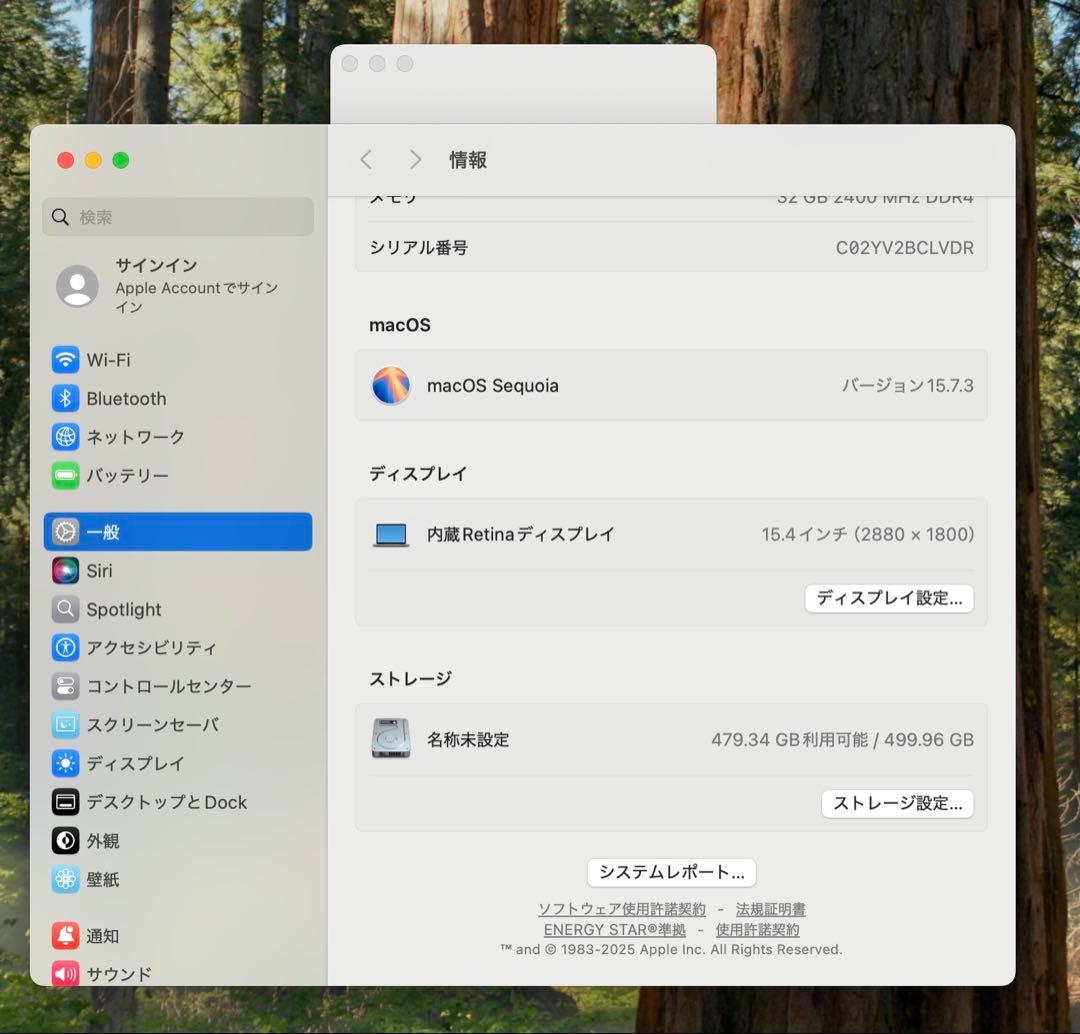Select the Spotlight magnifier icon
Screen dimensions: 1080x1034
pyautogui.click(x=64, y=609)
